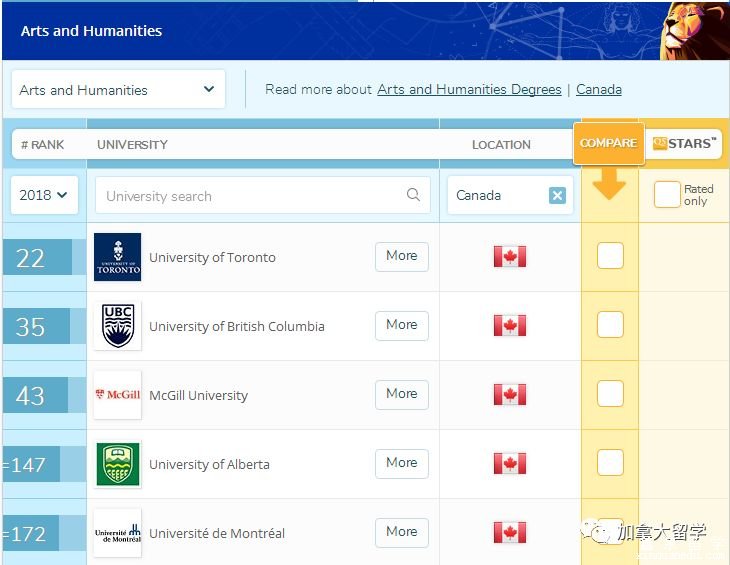730x565 pixels.
Task: Click More for McGill University
Action: [x=402, y=394]
